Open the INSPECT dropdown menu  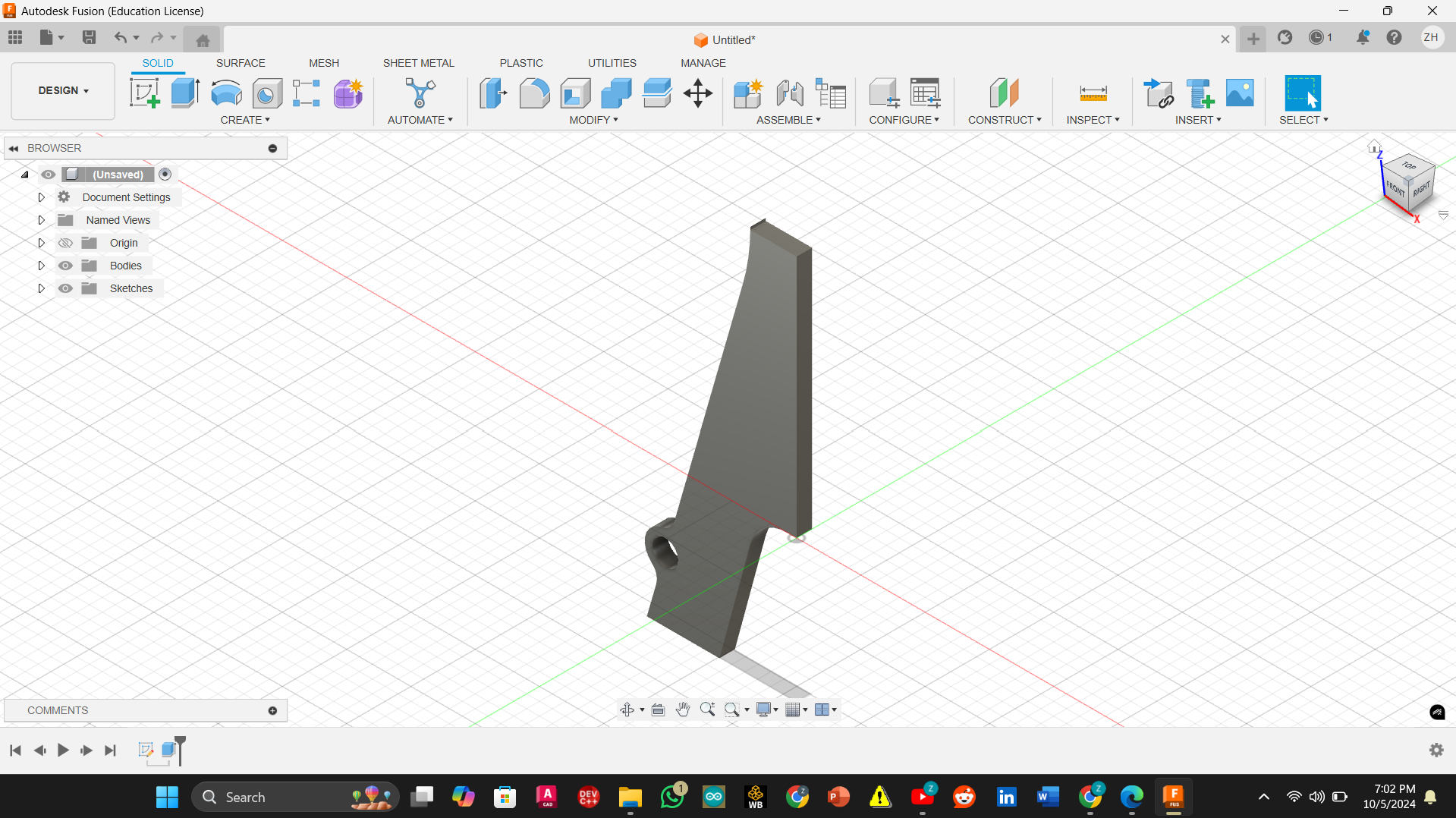(x=1093, y=120)
